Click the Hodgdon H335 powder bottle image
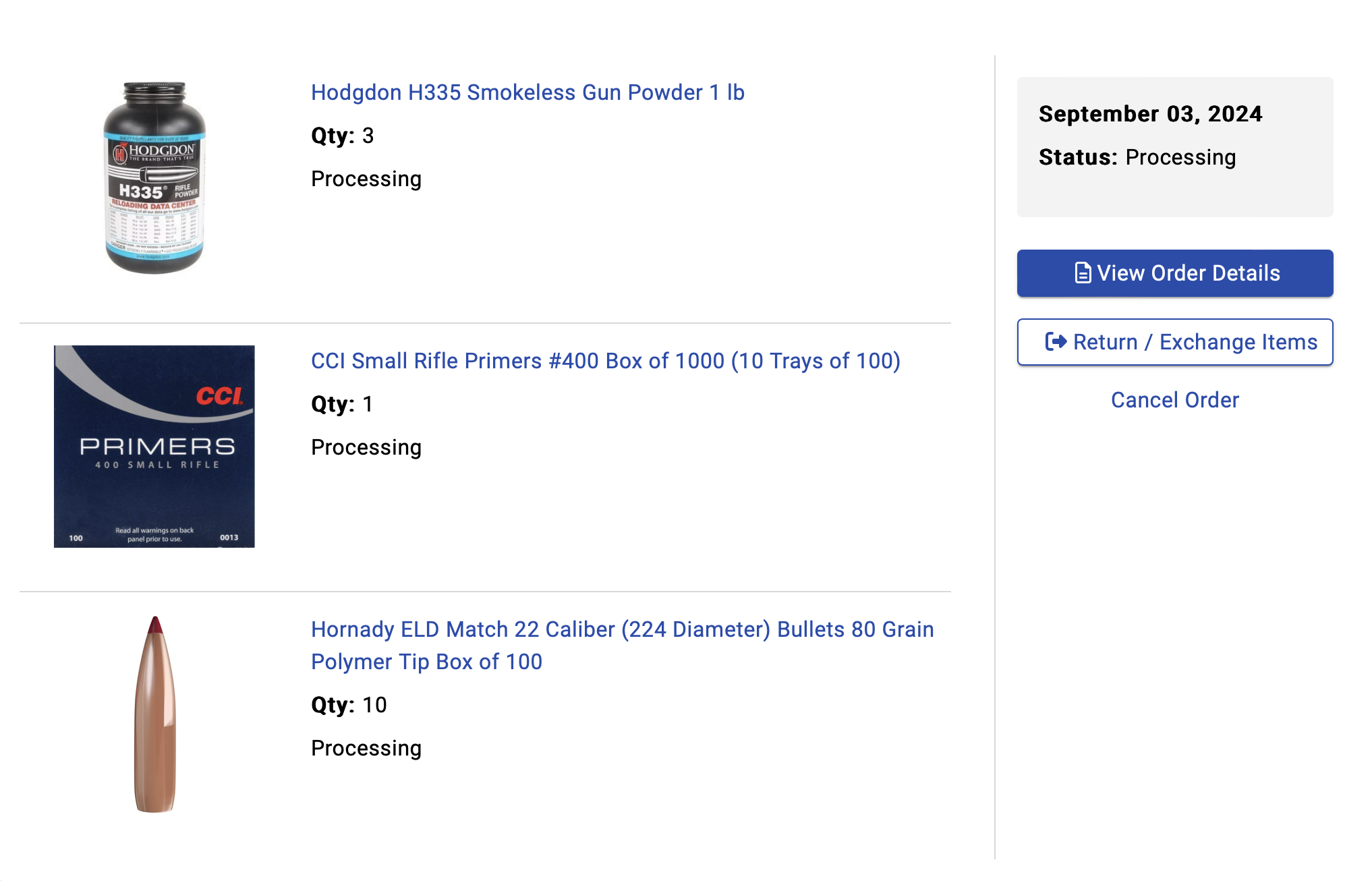Image resolution: width=1372 pixels, height=881 pixels. coord(154,178)
